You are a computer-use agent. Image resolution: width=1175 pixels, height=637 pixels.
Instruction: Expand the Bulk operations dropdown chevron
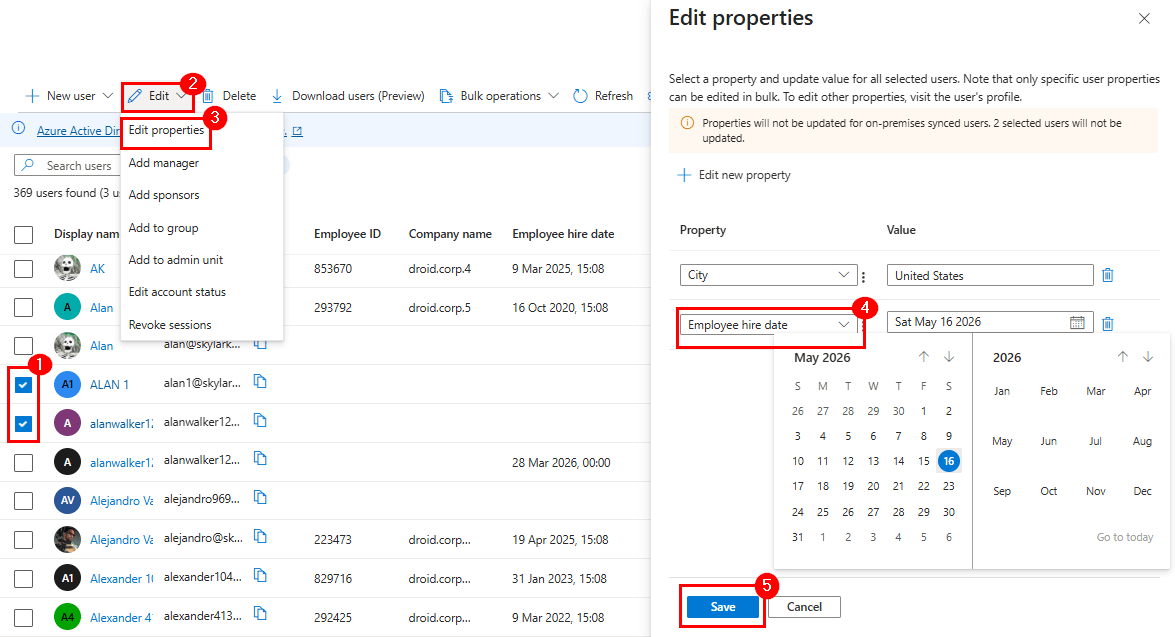(553, 96)
